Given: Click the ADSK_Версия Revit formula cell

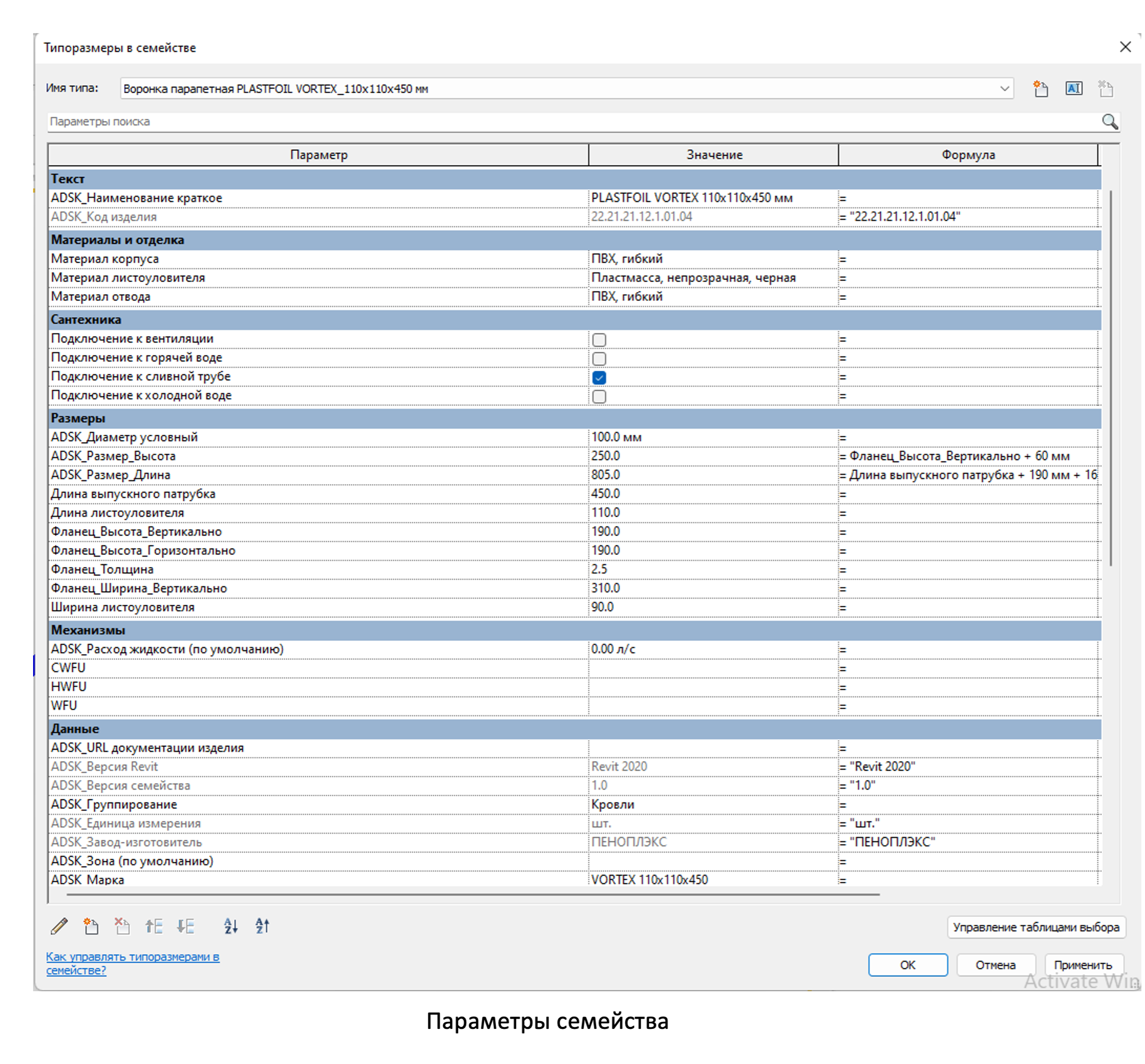Looking at the screenshot, I should 968,767.
